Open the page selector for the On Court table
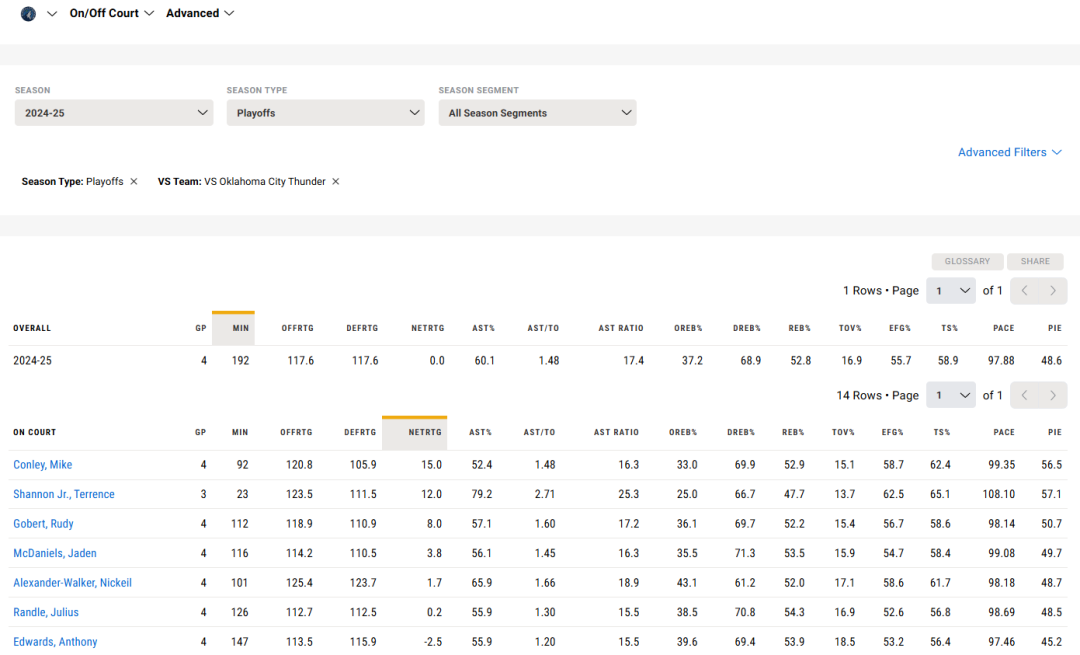 pyautogui.click(x=951, y=395)
